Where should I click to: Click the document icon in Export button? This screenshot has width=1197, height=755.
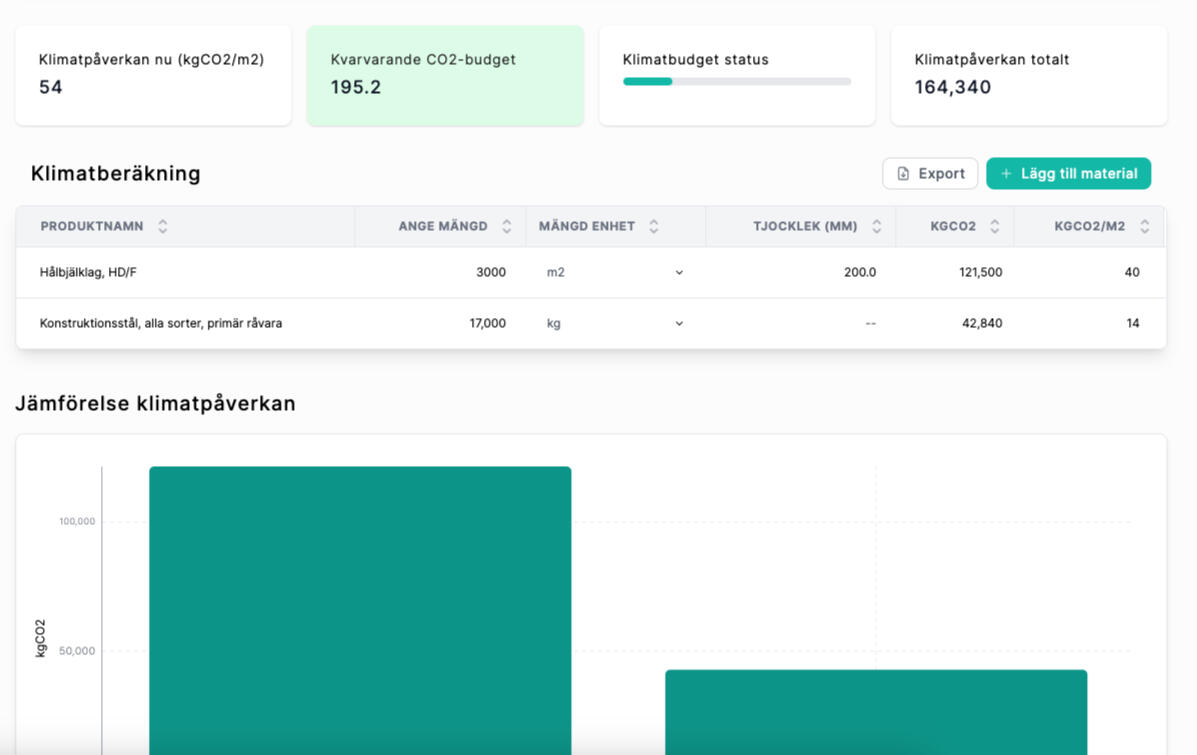[x=903, y=174]
